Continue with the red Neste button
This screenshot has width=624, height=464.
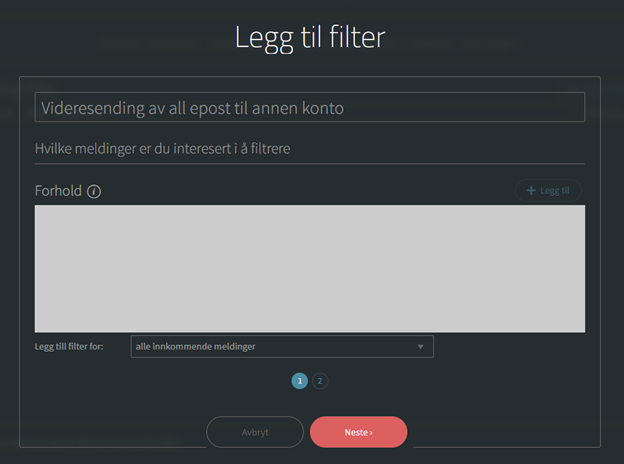(359, 432)
